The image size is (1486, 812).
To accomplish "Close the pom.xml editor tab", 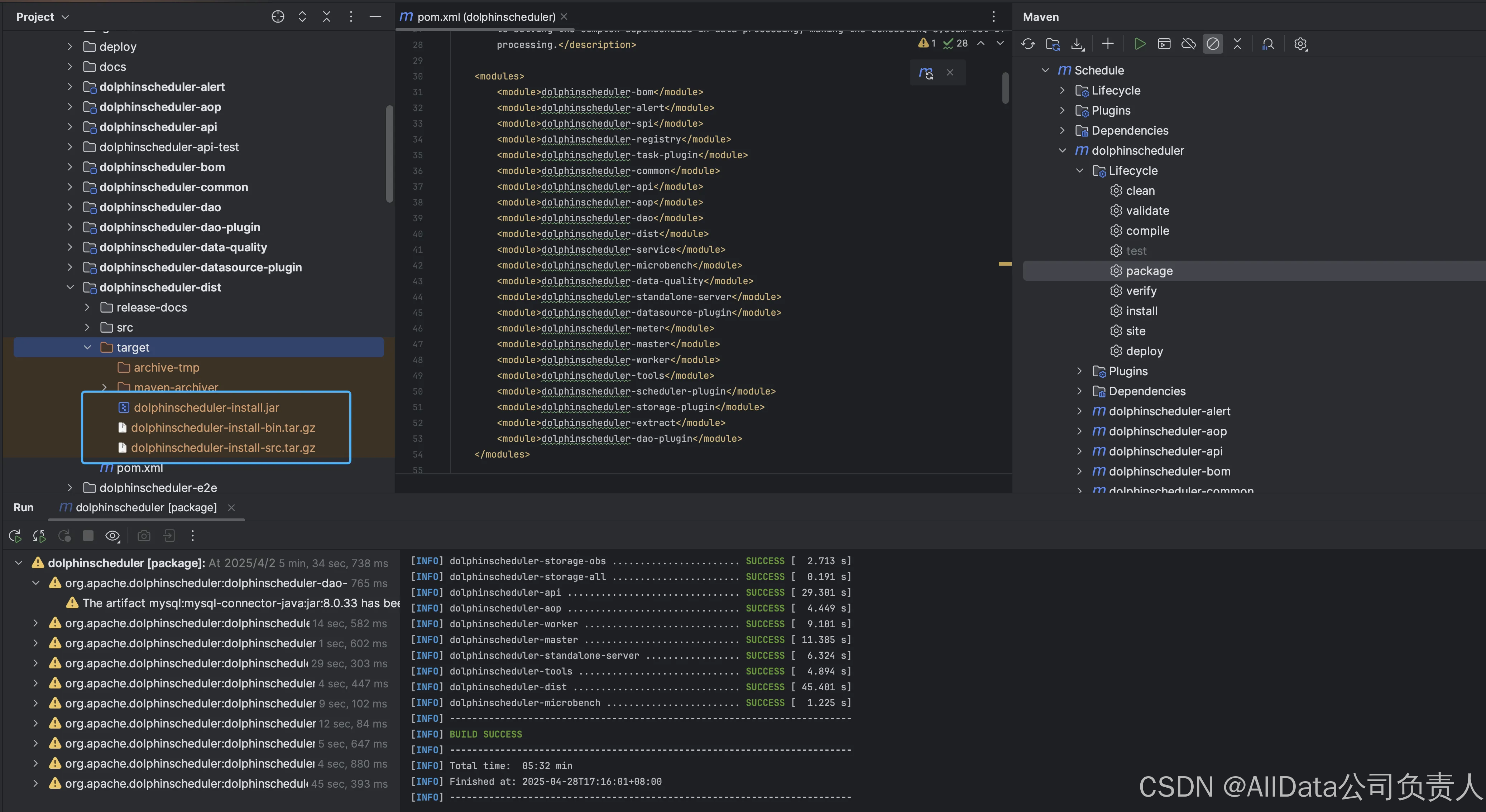I will [x=564, y=17].
